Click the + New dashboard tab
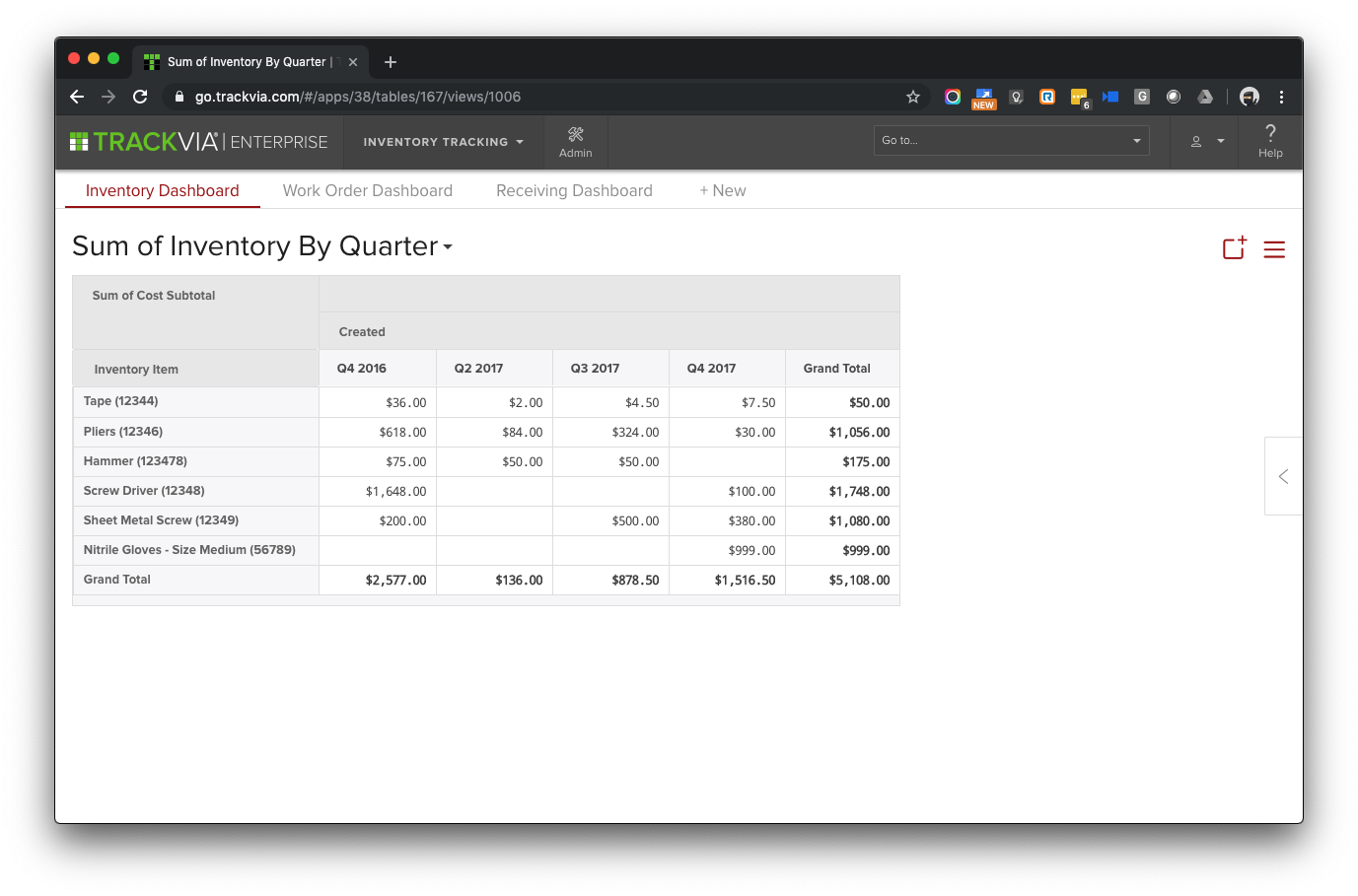Image resolution: width=1358 pixels, height=896 pixels. click(723, 190)
